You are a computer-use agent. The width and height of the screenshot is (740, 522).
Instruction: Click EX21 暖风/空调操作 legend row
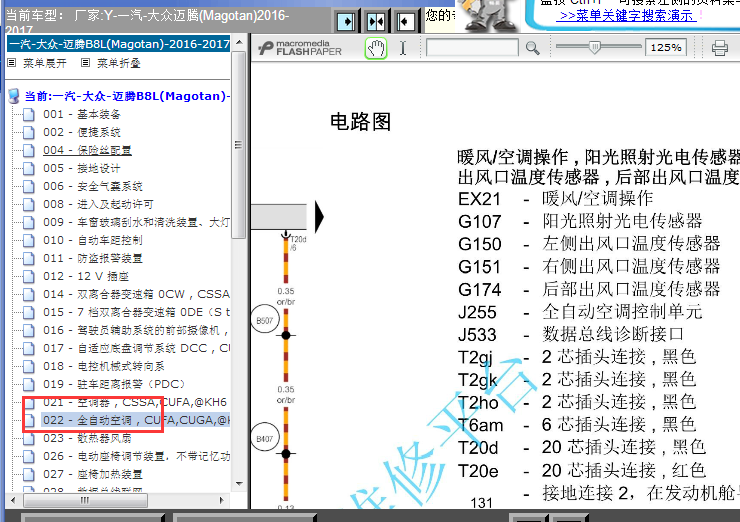pyautogui.click(x=555, y=199)
